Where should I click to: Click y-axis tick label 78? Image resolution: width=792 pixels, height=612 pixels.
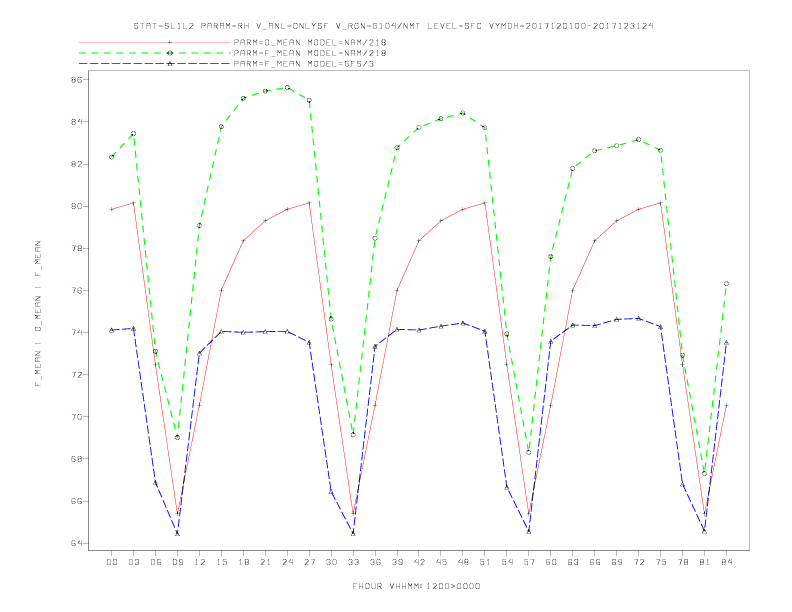[76, 248]
